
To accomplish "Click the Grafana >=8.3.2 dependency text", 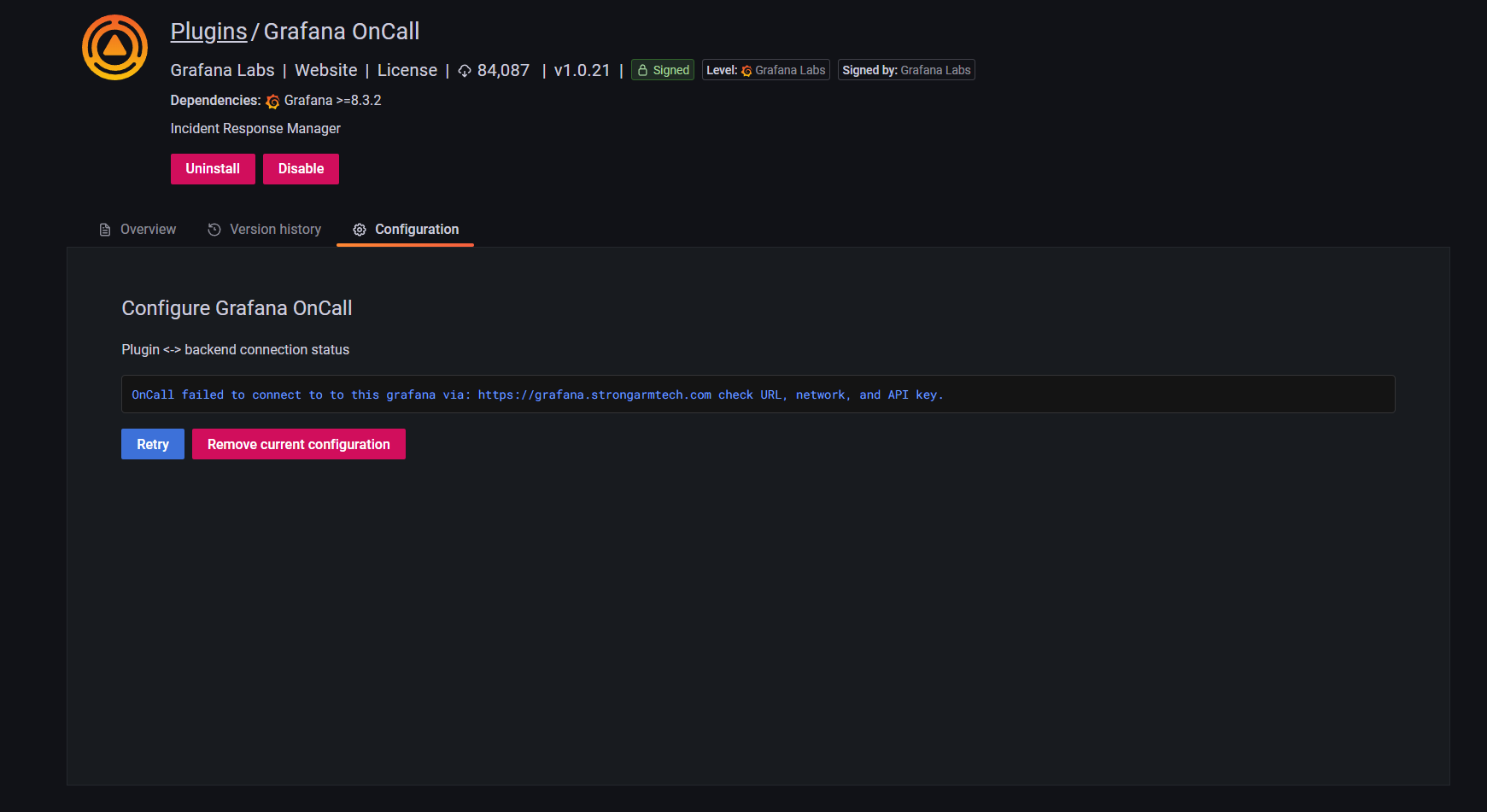I will click(x=333, y=101).
